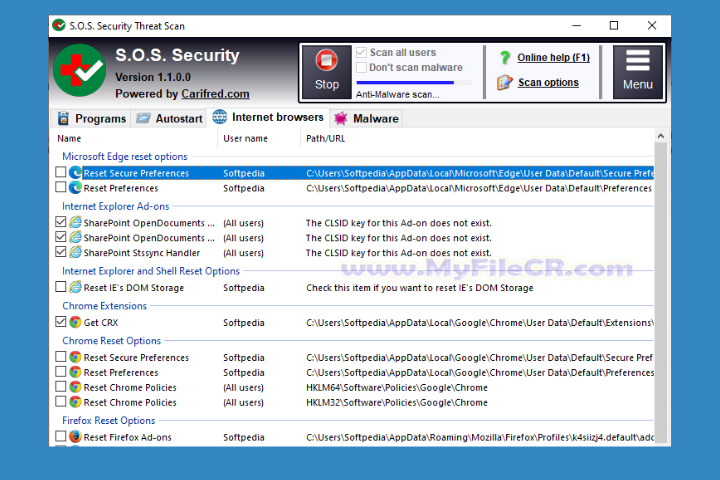Viewport: 720px width, 480px height.
Task: Check the Reset Firefox Ad-ons checkbox
Action: [61, 436]
